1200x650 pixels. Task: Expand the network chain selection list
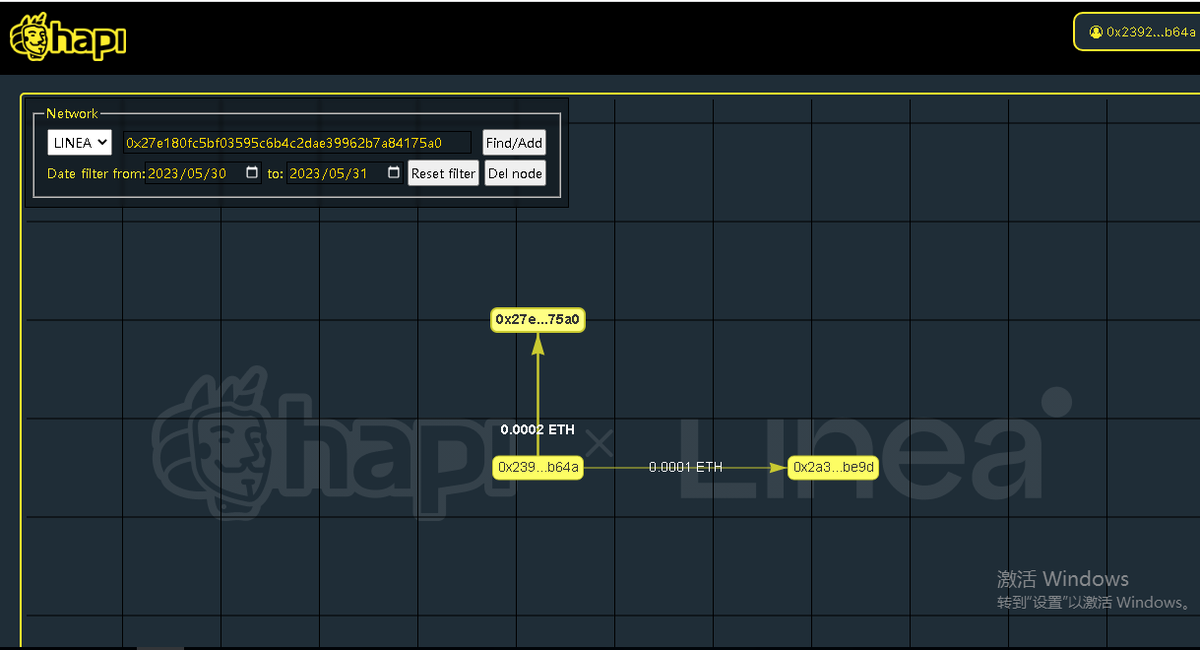point(79,142)
